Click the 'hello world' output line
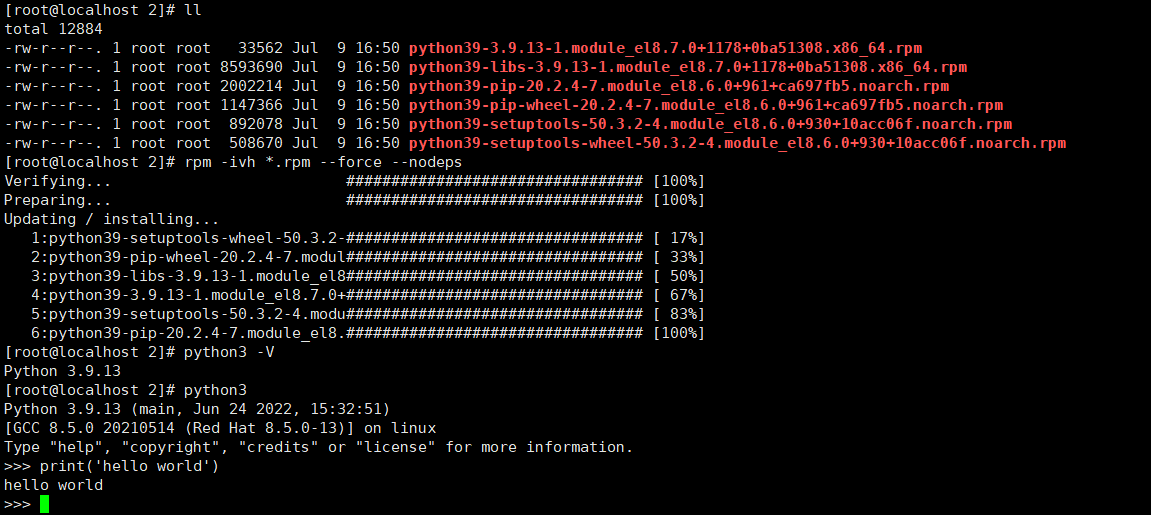Image resolution: width=1151 pixels, height=515 pixels. 54,486
